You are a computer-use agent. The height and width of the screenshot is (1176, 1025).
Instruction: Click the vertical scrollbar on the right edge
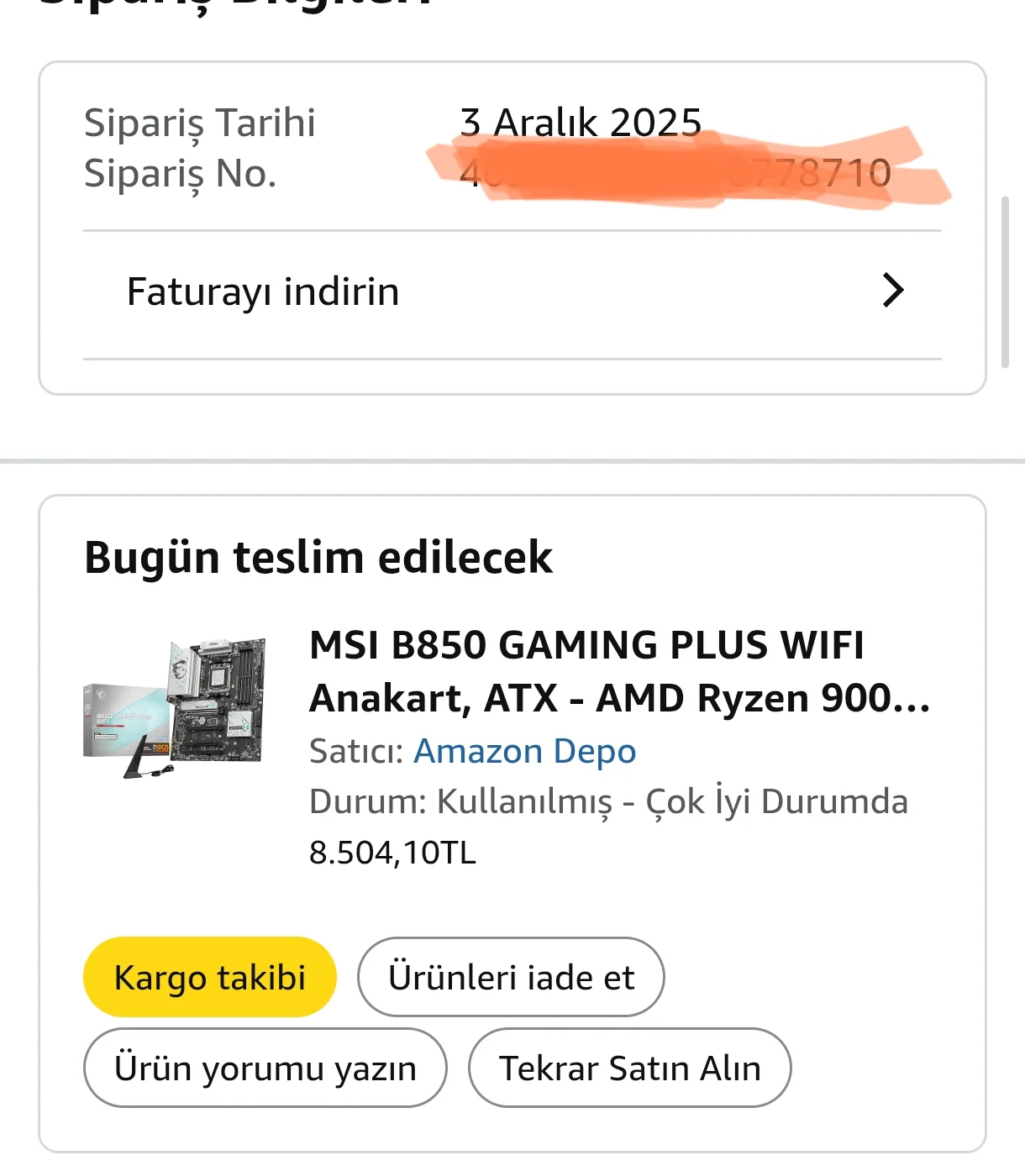pyautogui.click(x=1005, y=282)
